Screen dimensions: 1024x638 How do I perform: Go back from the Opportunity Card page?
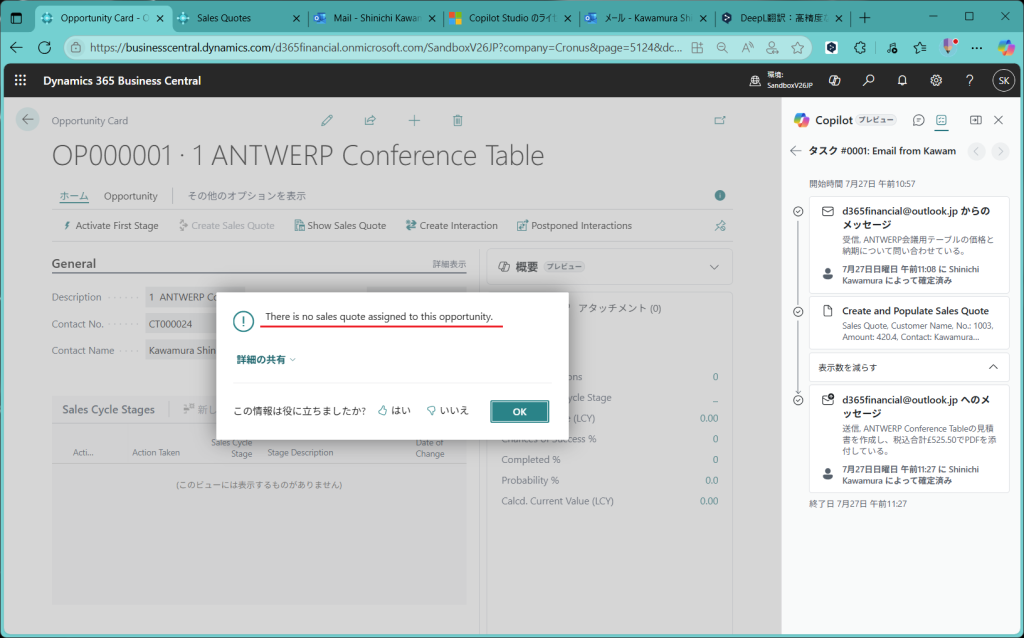[27, 120]
